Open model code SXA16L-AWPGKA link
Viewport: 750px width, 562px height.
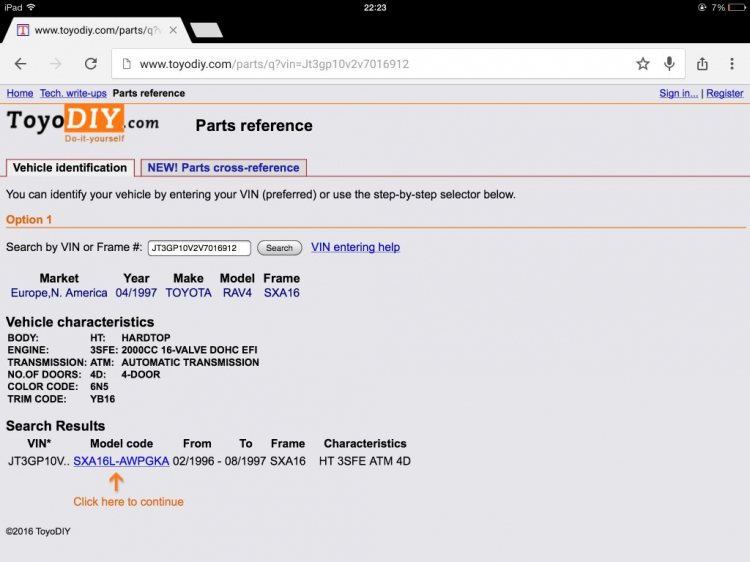pos(121,461)
